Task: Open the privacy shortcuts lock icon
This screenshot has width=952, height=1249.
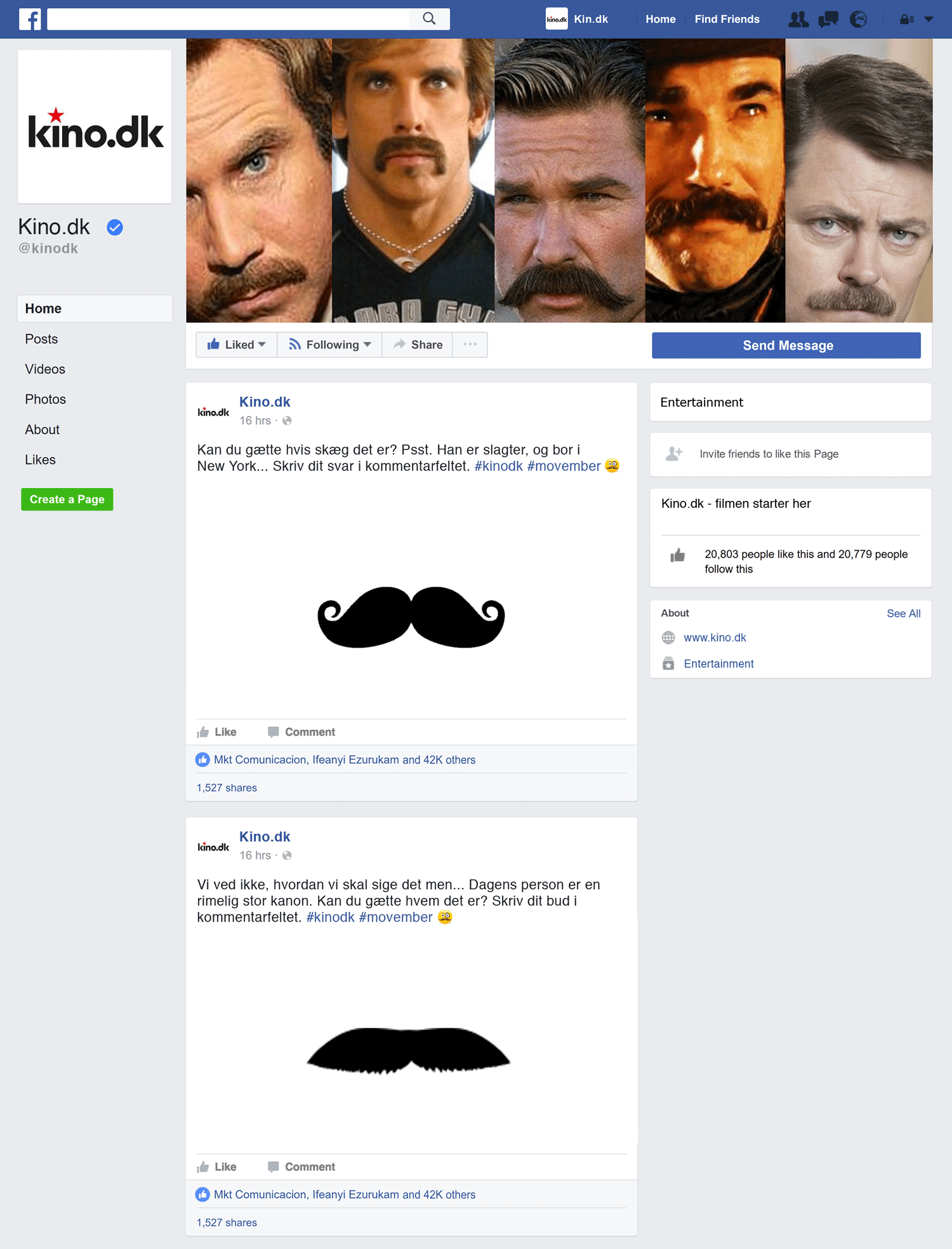Action: (x=907, y=20)
